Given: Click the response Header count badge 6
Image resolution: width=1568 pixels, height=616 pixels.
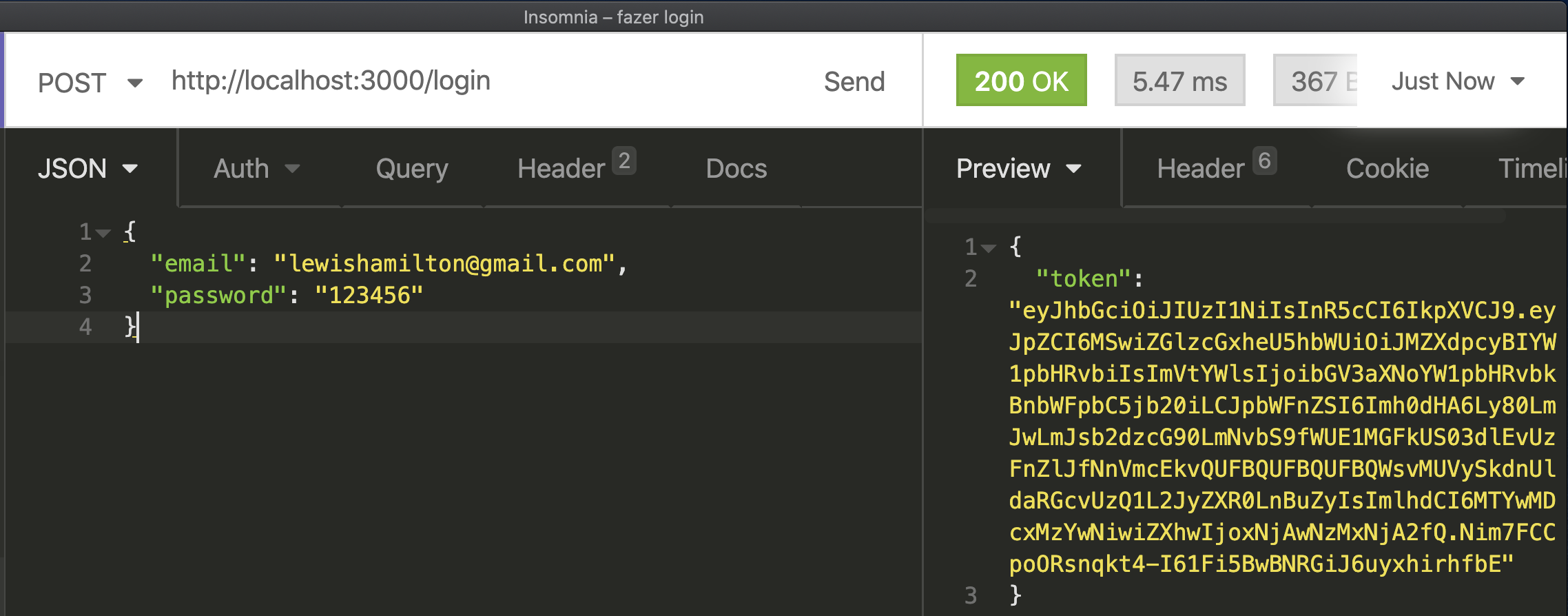Looking at the screenshot, I should [1264, 161].
